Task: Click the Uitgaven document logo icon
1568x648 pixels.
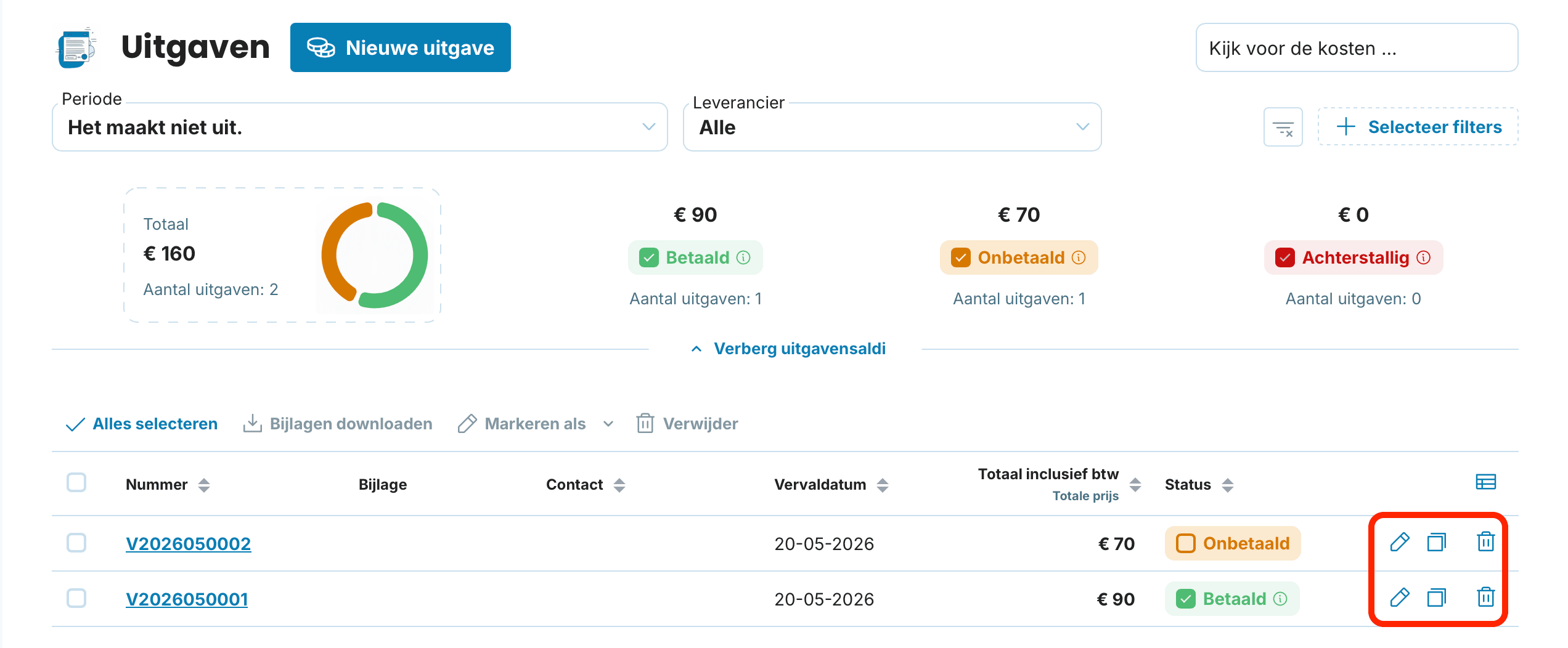Action: 77,47
